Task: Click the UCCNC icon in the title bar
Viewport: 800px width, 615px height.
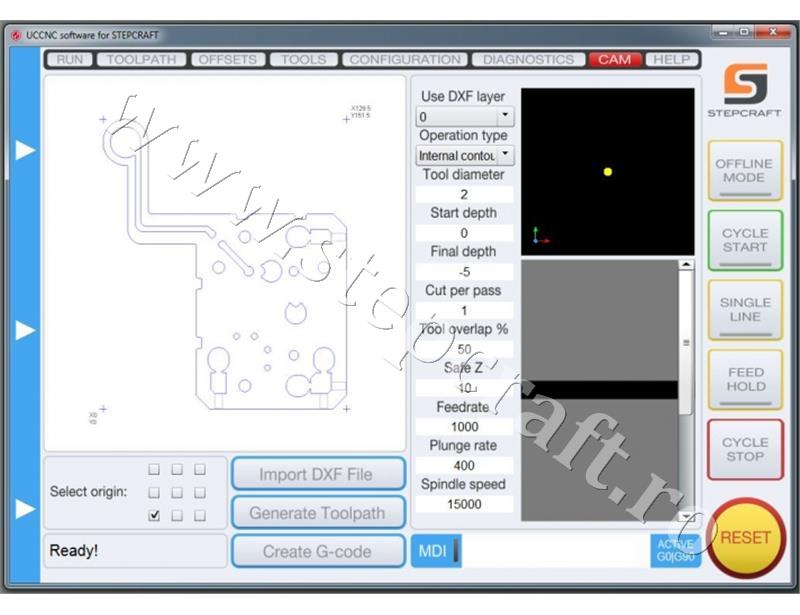Action: click(17, 33)
